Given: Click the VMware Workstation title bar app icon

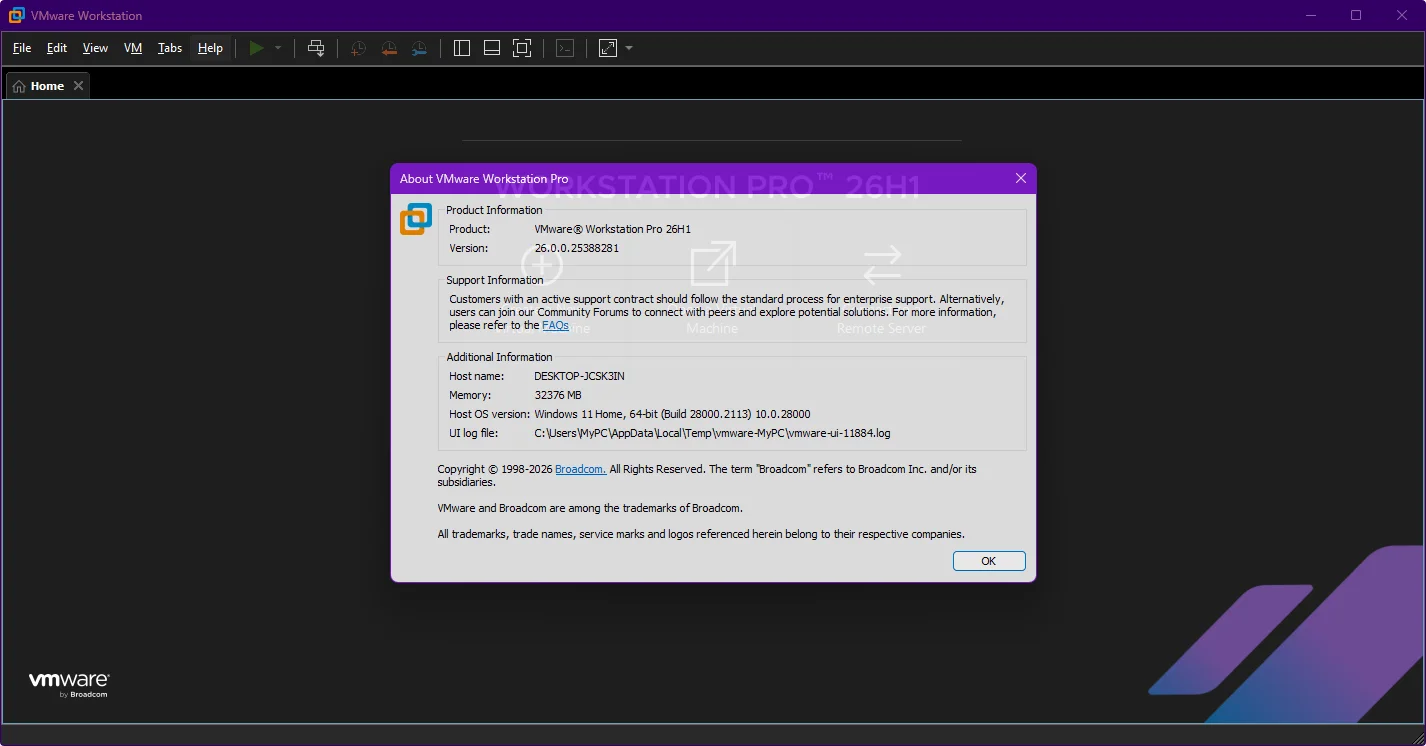Looking at the screenshot, I should tap(17, 15).
